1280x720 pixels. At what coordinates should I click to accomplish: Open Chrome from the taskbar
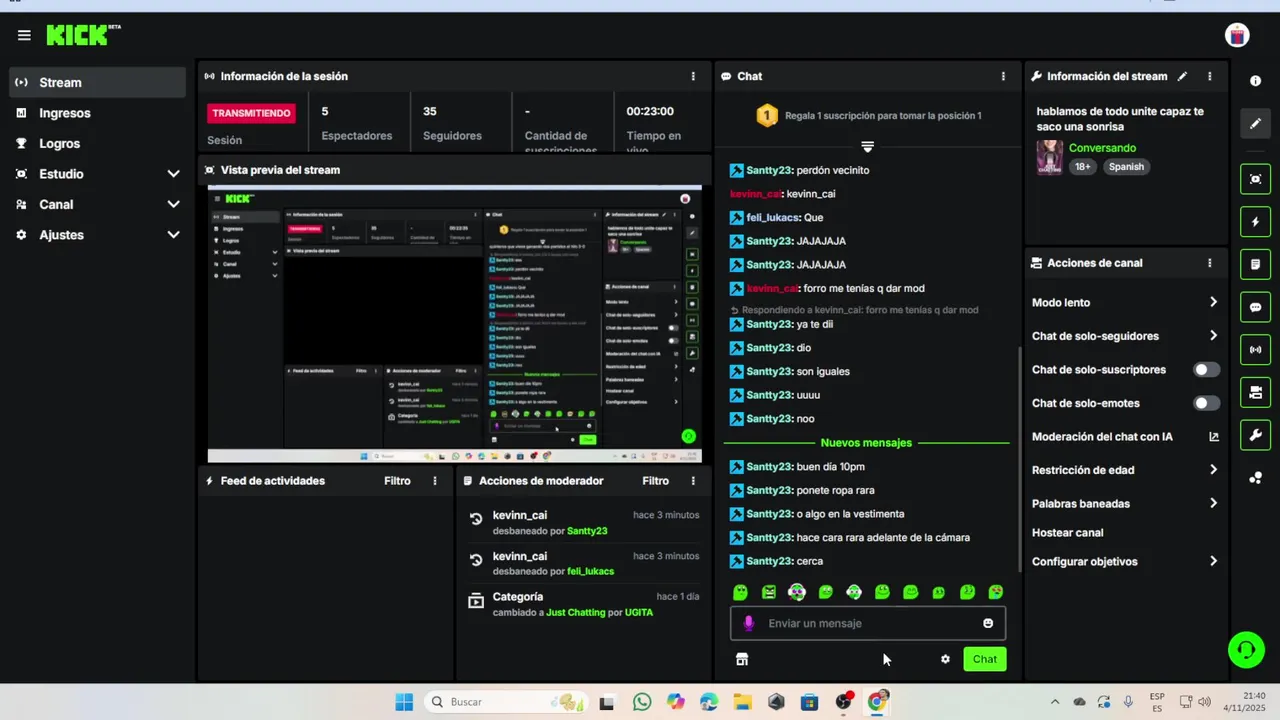click(x=877, y=702)
